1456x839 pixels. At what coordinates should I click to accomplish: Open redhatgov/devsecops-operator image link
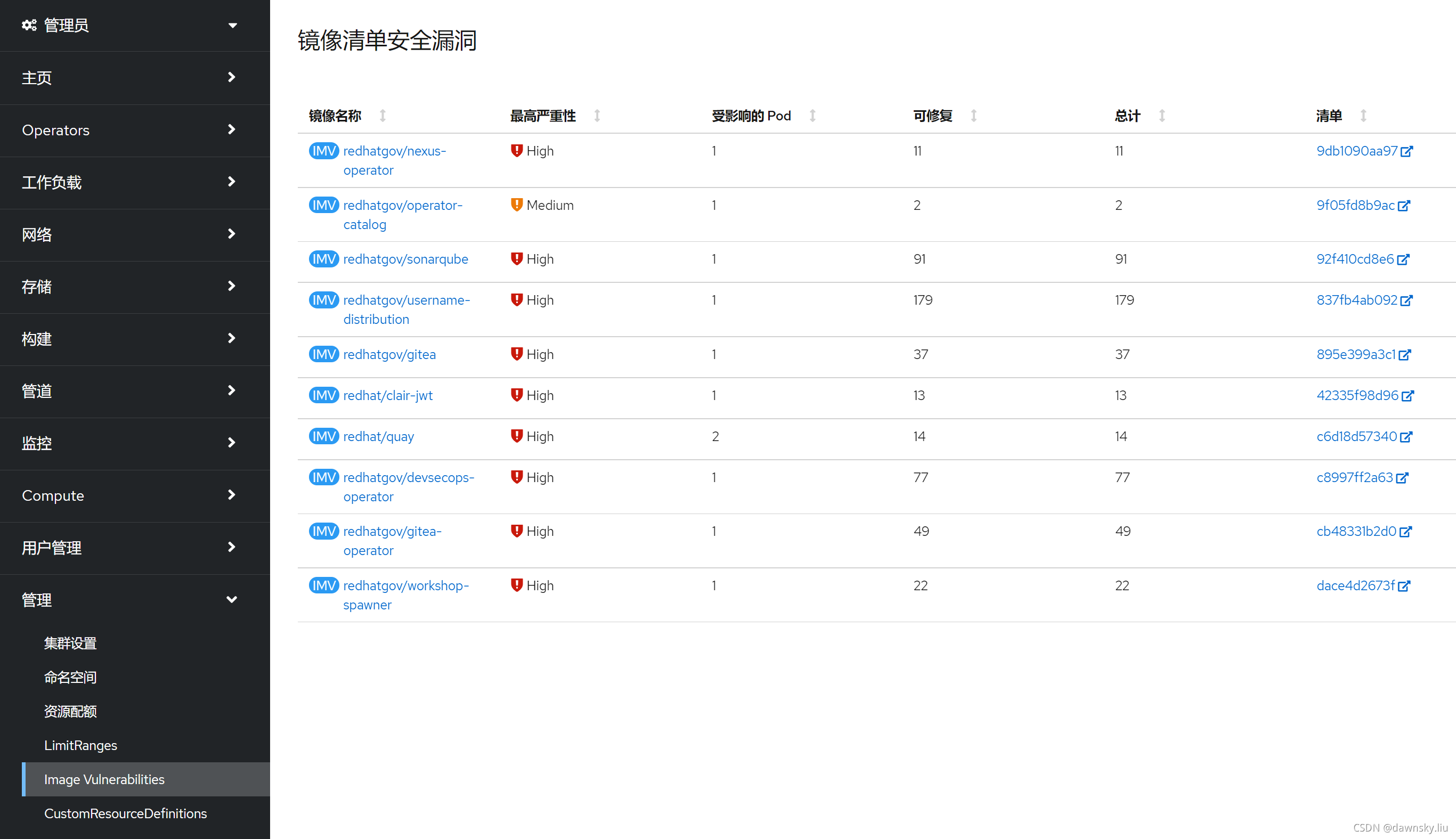[x=409, y=487]
